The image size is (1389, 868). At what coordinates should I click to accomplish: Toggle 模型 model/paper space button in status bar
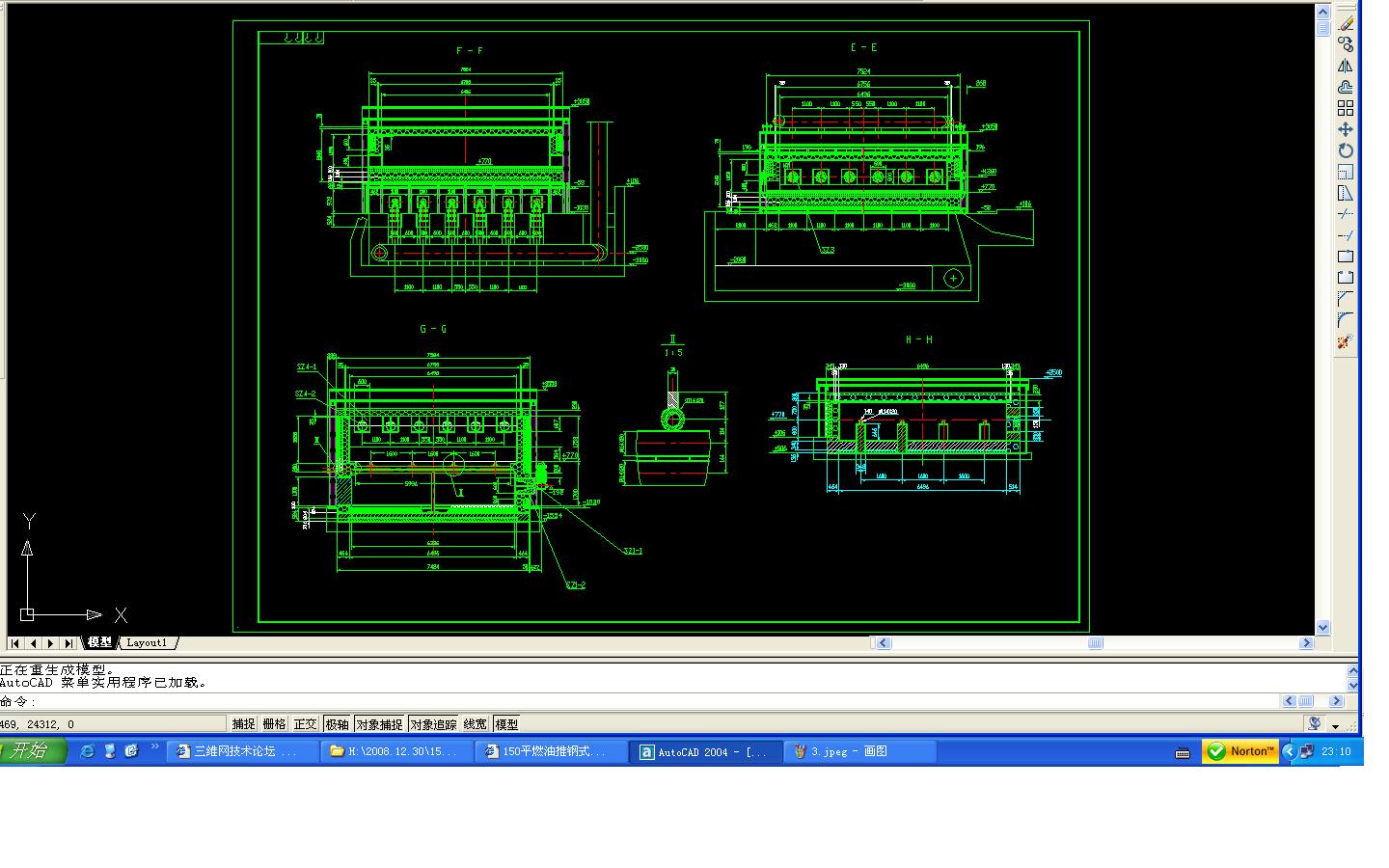(x=506, y=724)
